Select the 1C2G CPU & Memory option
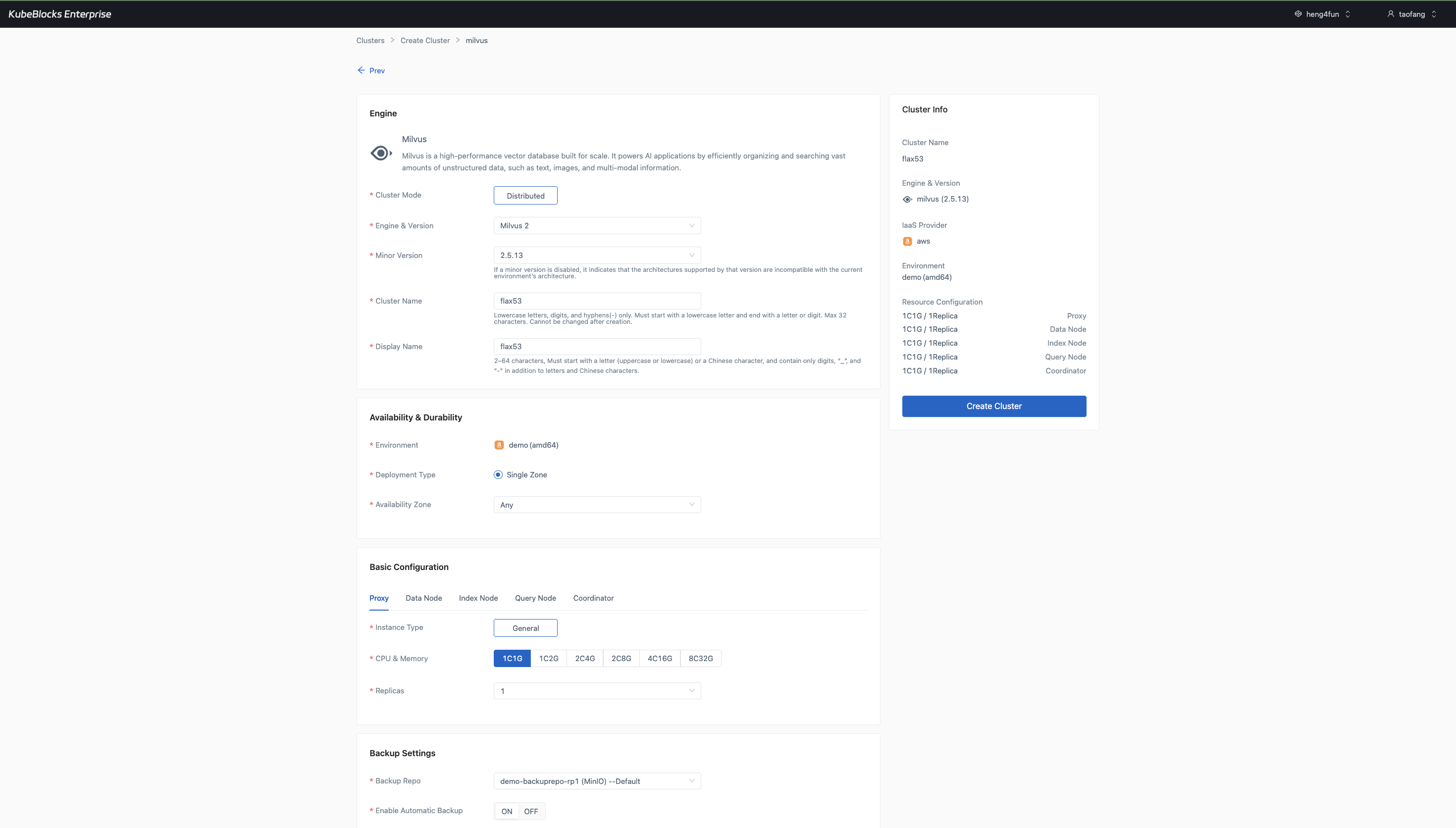Screen dimensions: 1456x828 pyautogui.click(x=549, y=659)
